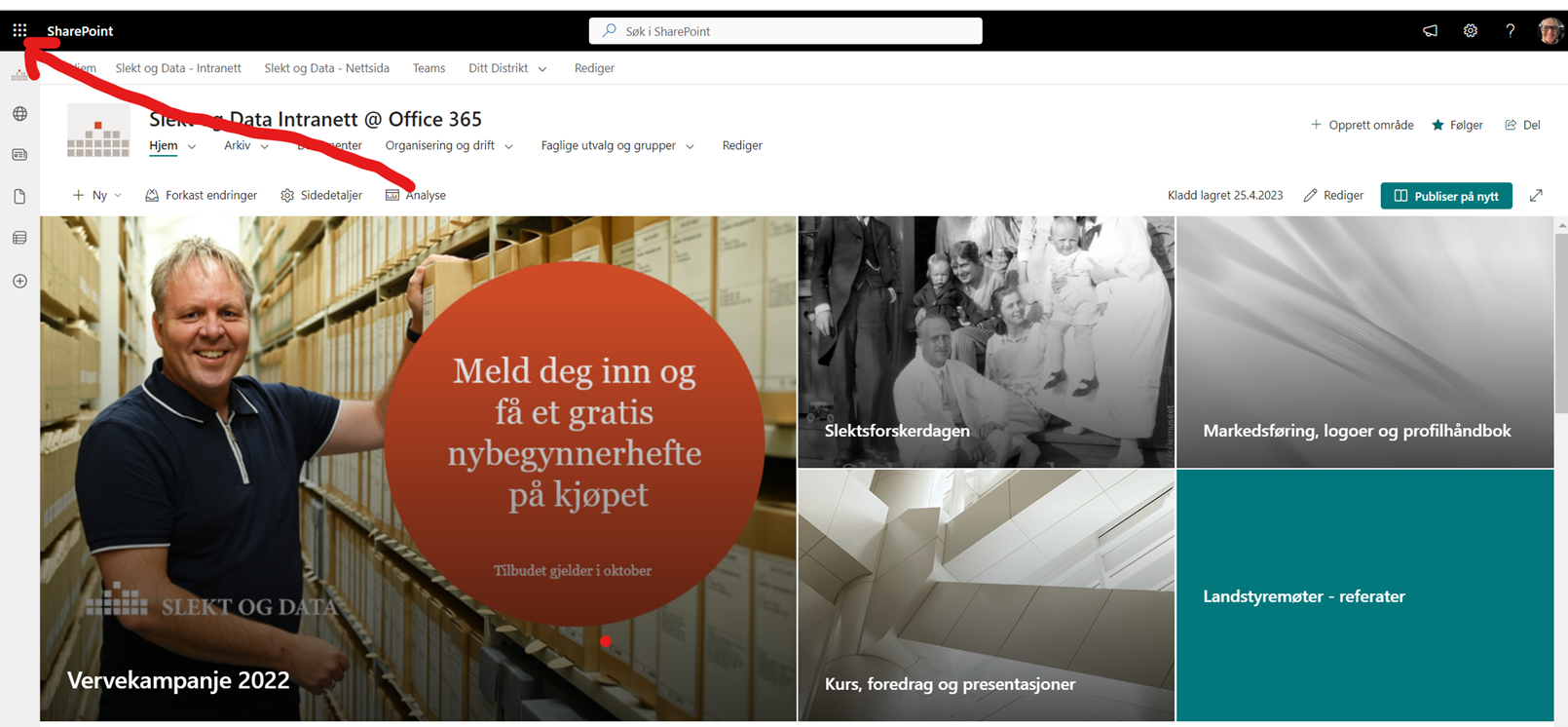
Task: Open the user profile picture
Action: tap(1550, 30)
